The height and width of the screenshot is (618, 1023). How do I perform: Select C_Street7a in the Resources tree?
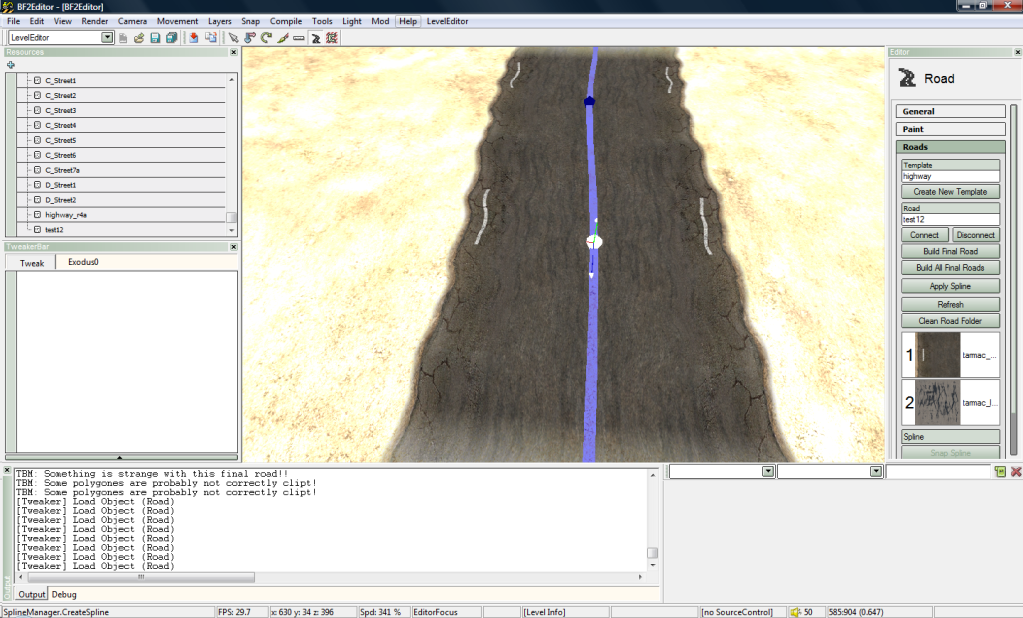point(63,170)
